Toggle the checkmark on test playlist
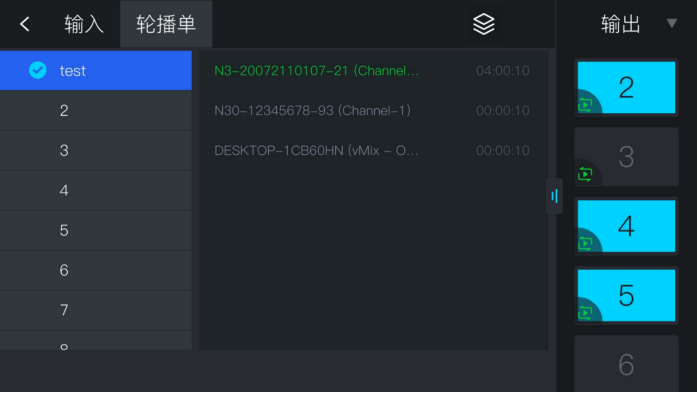The image size is (698, 393). (38, 70)
